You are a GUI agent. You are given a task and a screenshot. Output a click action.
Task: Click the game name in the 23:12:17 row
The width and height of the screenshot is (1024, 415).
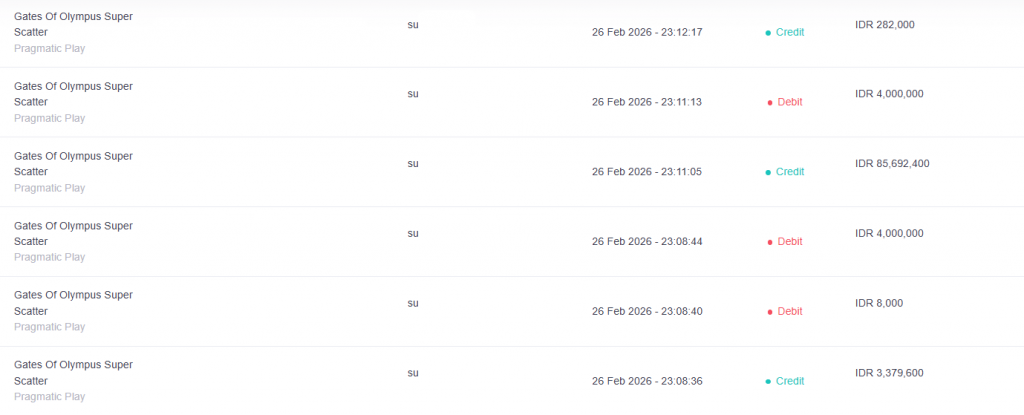(73, 24)
